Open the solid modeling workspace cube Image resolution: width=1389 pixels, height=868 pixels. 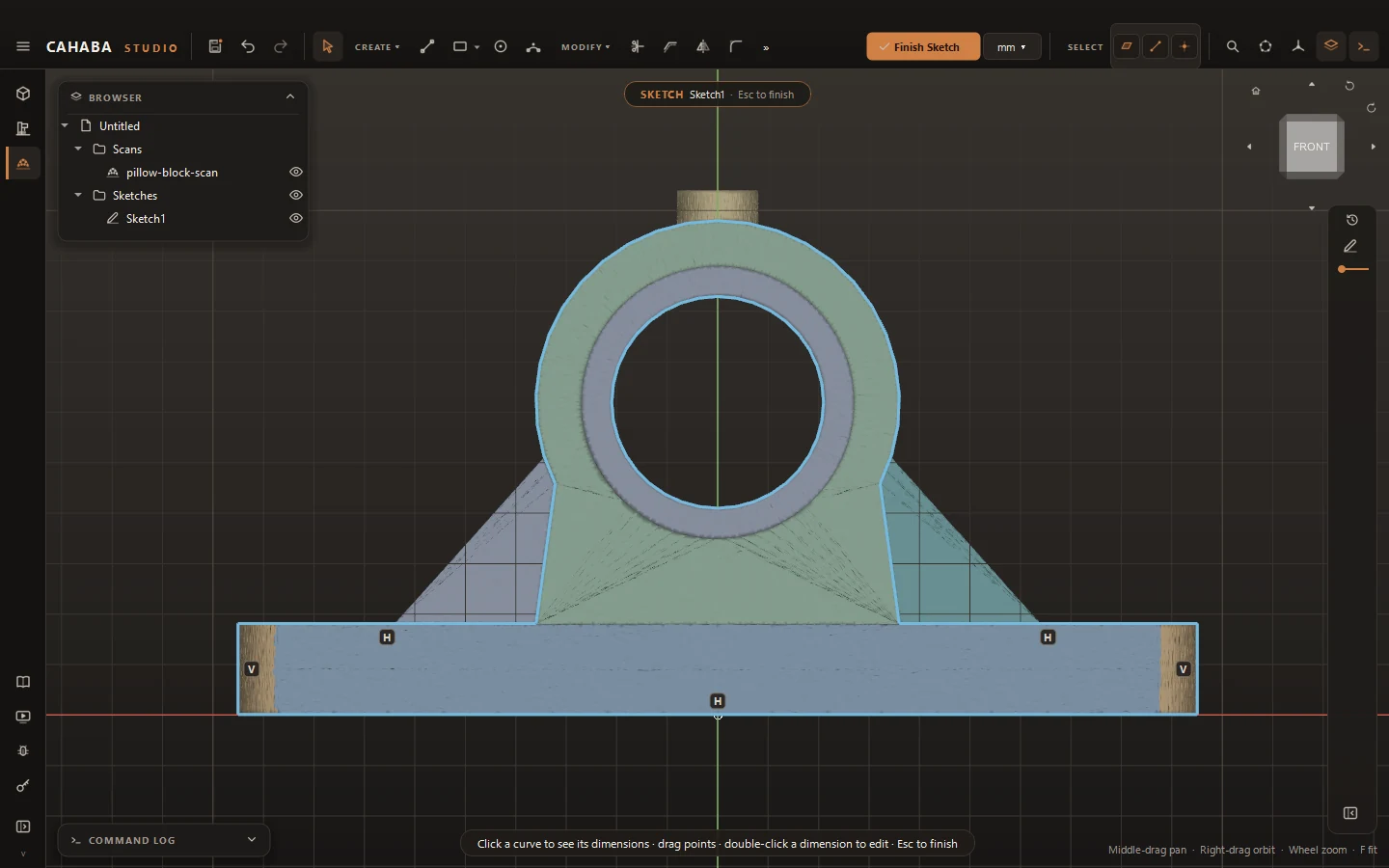pos(23,94)
